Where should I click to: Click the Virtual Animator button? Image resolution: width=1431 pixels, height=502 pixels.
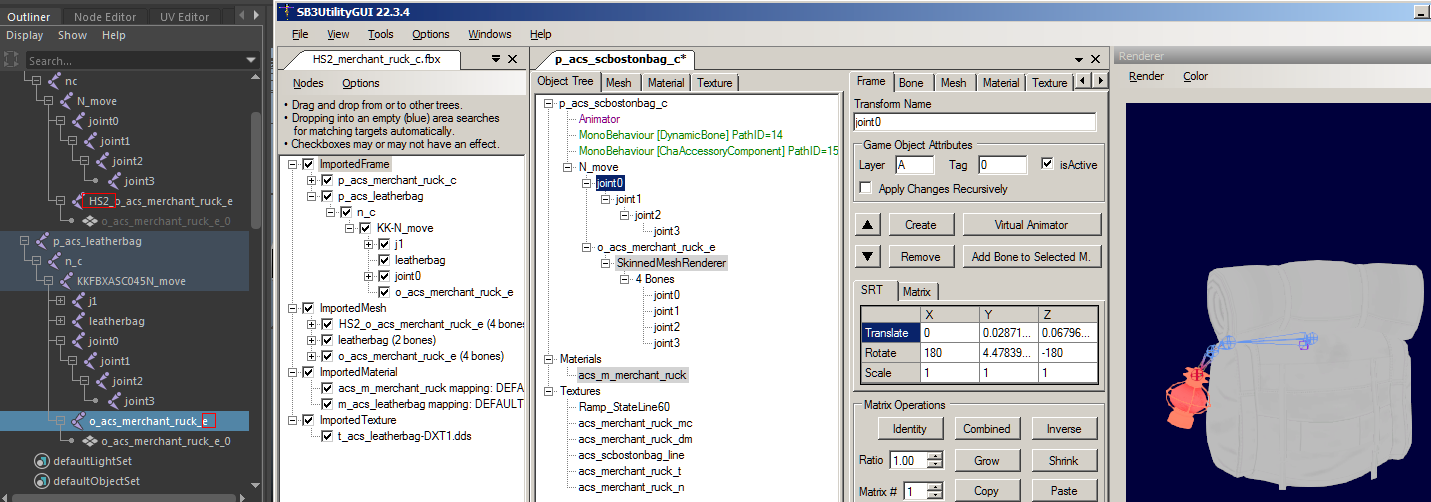pyautogui.click(x=1031, y=225)
